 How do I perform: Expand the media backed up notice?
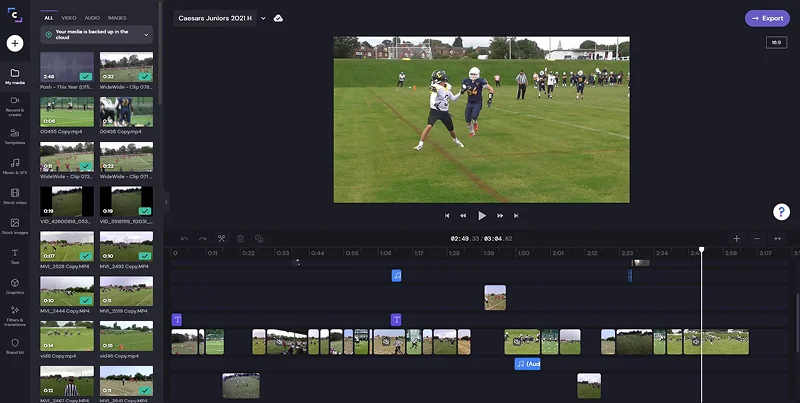tap(147, 35)
